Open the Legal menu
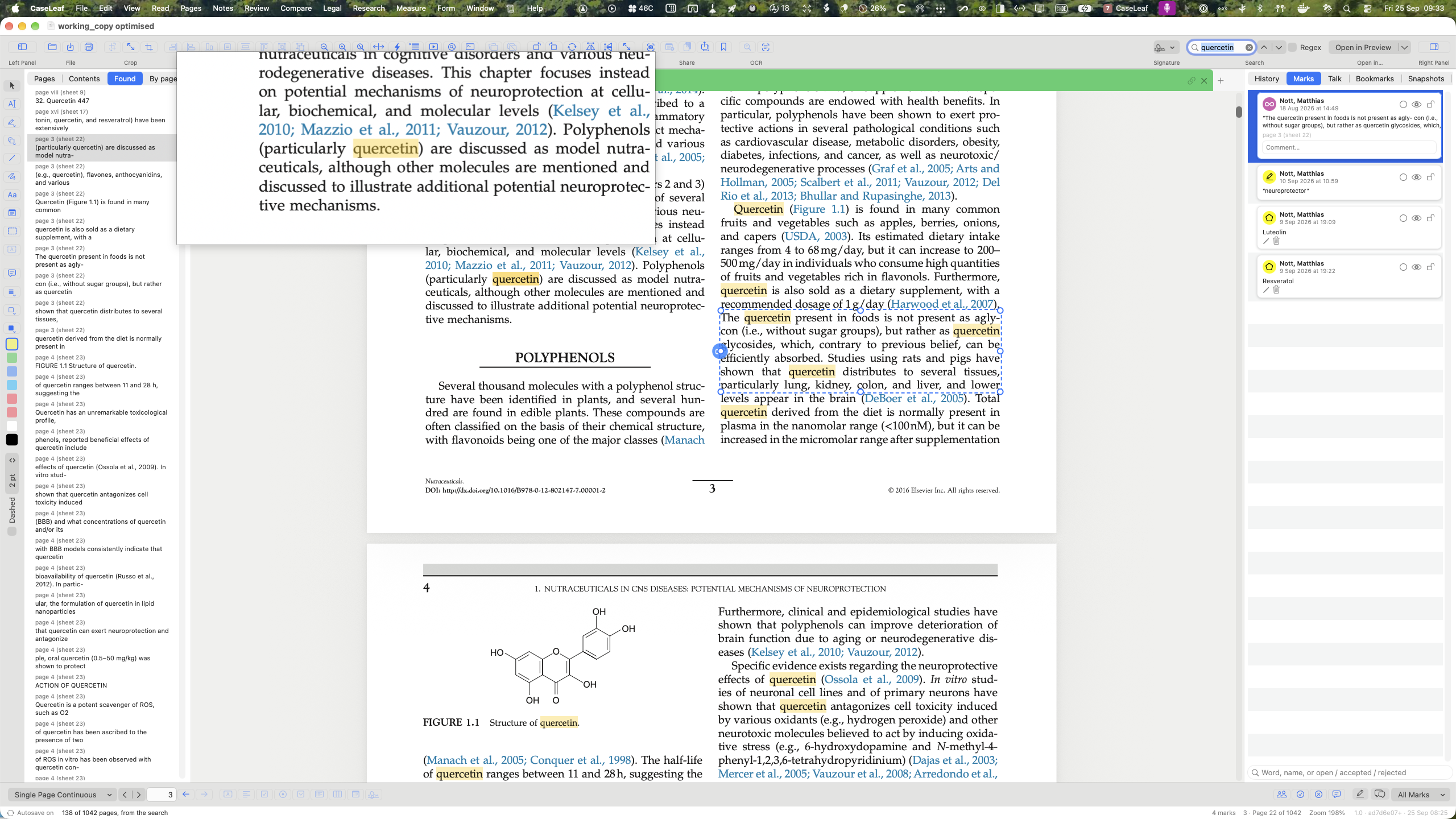Image resolution: width=1456 pixels, height=819 pixels. pyautogui.click(x=332, y=9)
